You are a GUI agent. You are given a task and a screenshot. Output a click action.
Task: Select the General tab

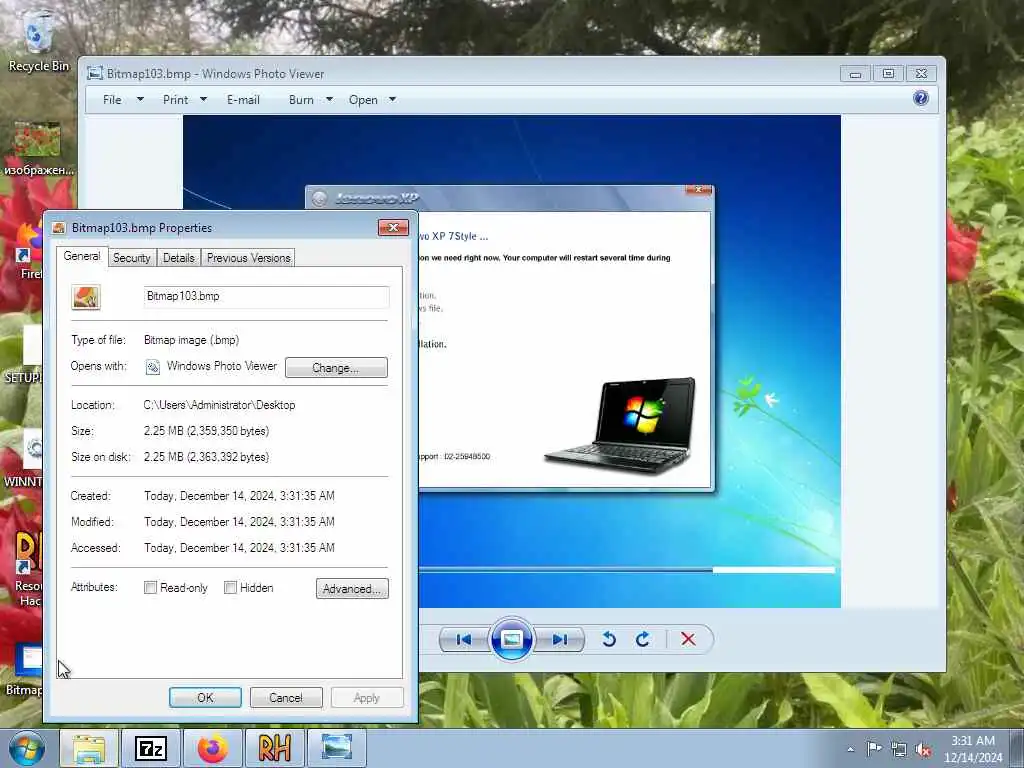click(x=82, y=256)
